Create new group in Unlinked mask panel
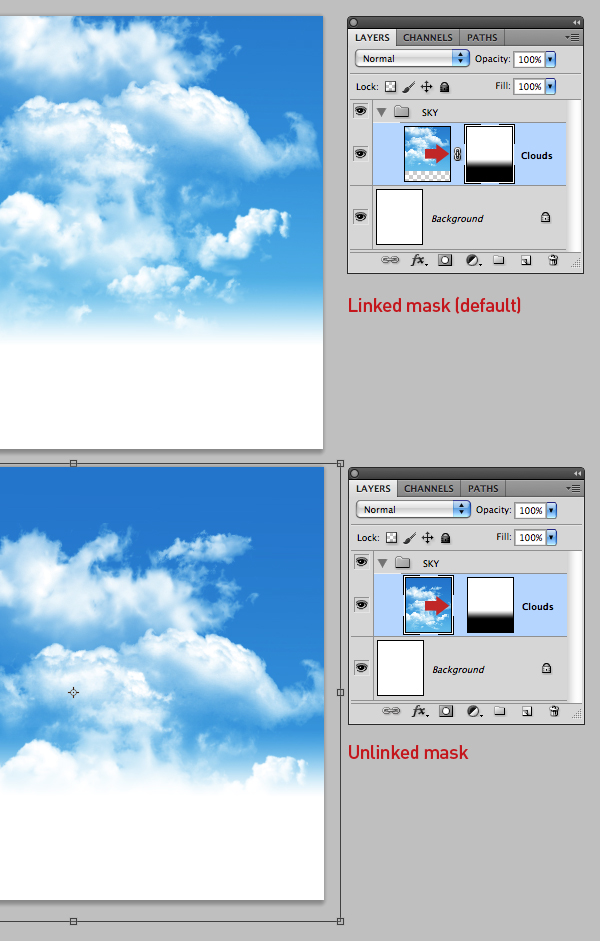This screenshot has height=941, width=600. [500, 711]
